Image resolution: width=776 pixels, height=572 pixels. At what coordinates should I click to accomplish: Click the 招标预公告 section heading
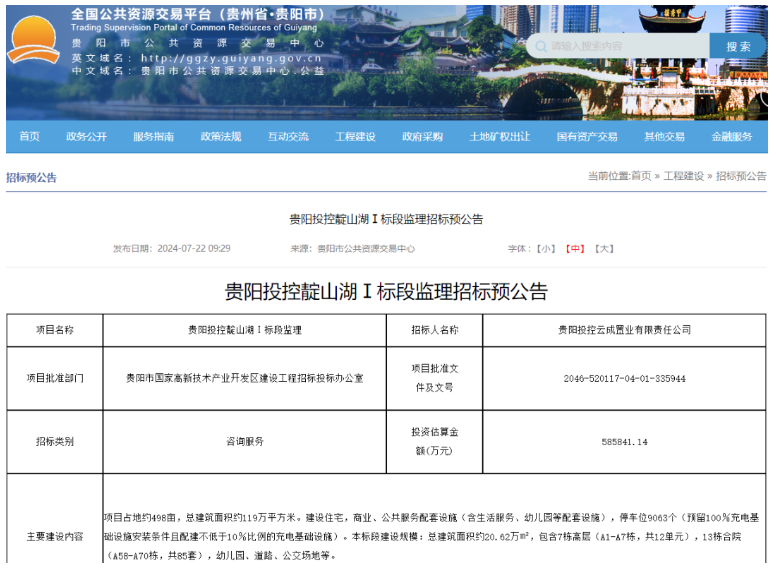point(31,178)
